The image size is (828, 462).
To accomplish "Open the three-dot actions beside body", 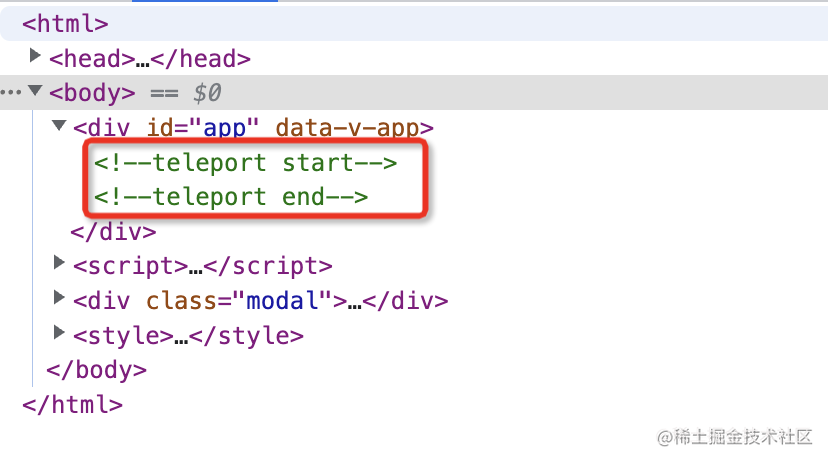I will point(11,92).
